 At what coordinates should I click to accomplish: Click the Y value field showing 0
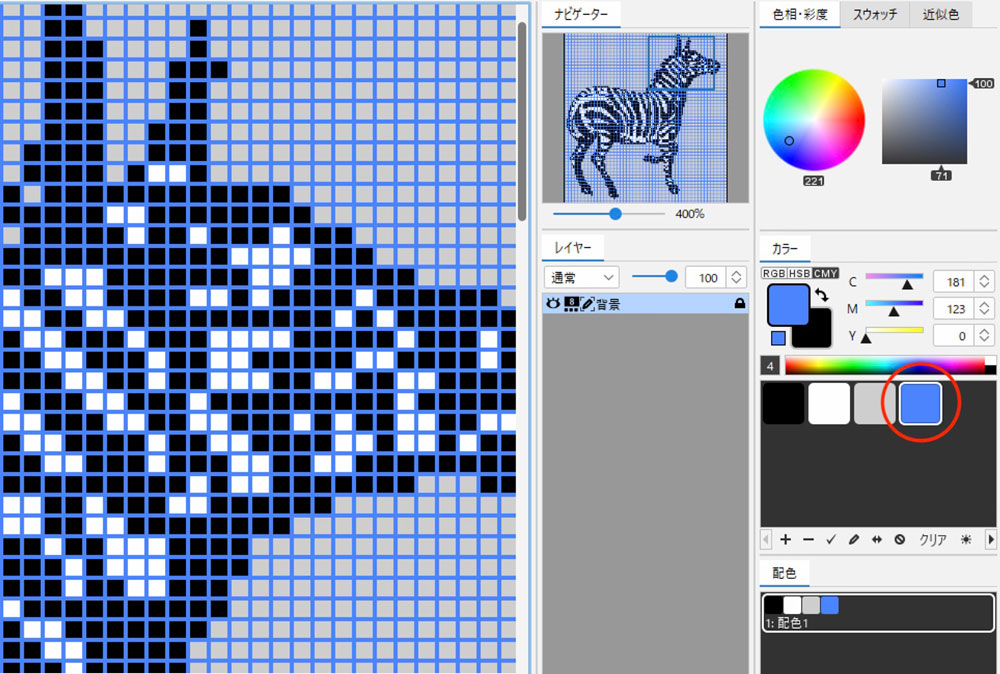tap(955, 335)
